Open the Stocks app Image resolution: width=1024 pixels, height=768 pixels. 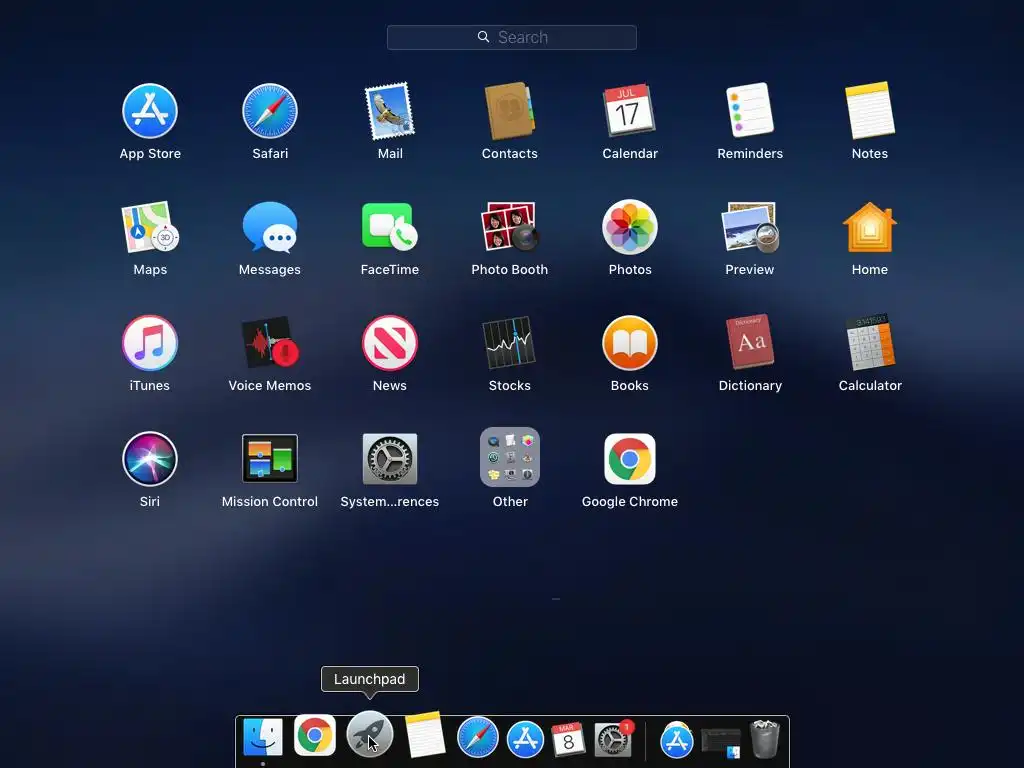coord(509,343)
